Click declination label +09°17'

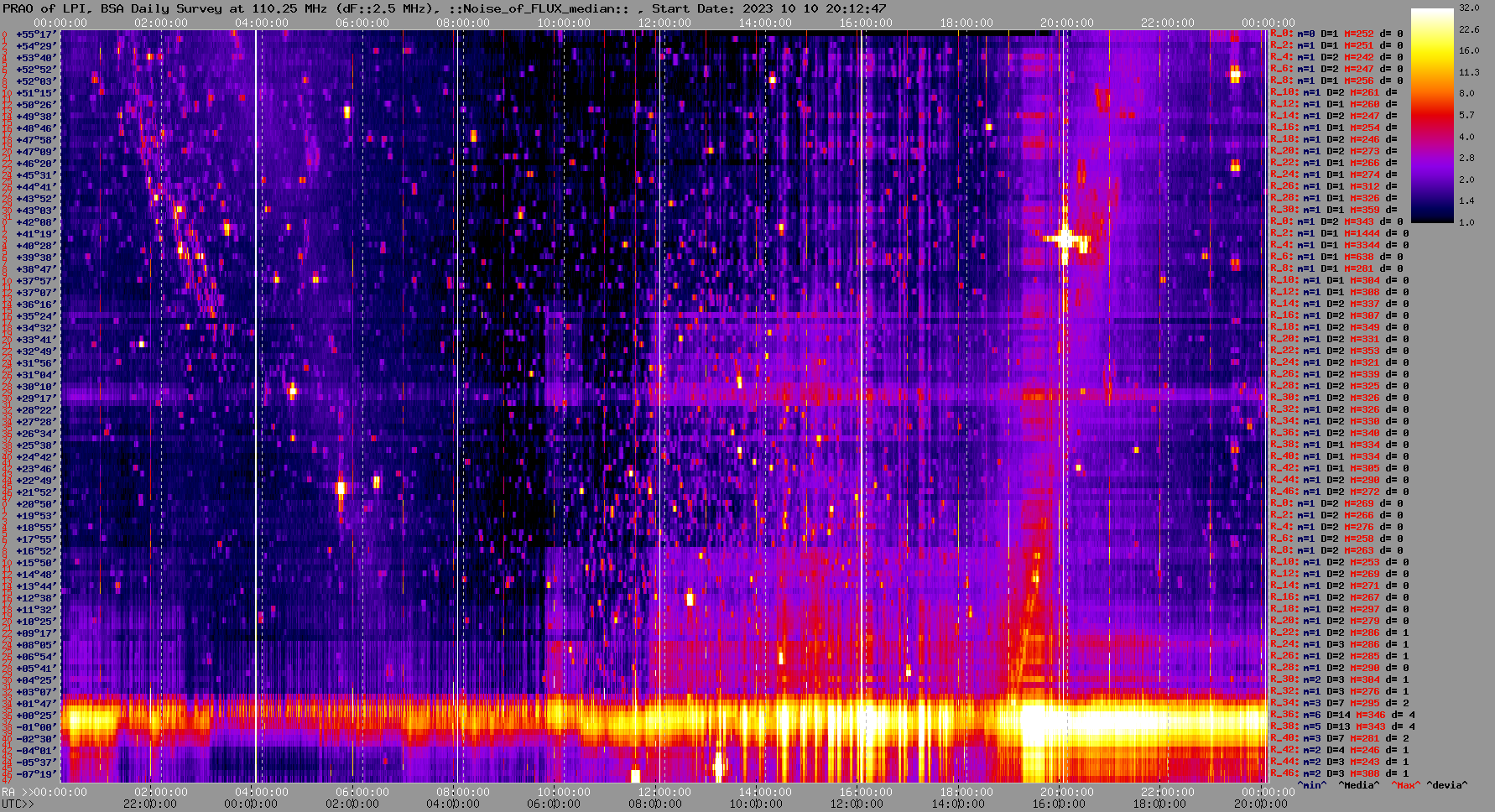pyautogui.click(x=36, y=633)
